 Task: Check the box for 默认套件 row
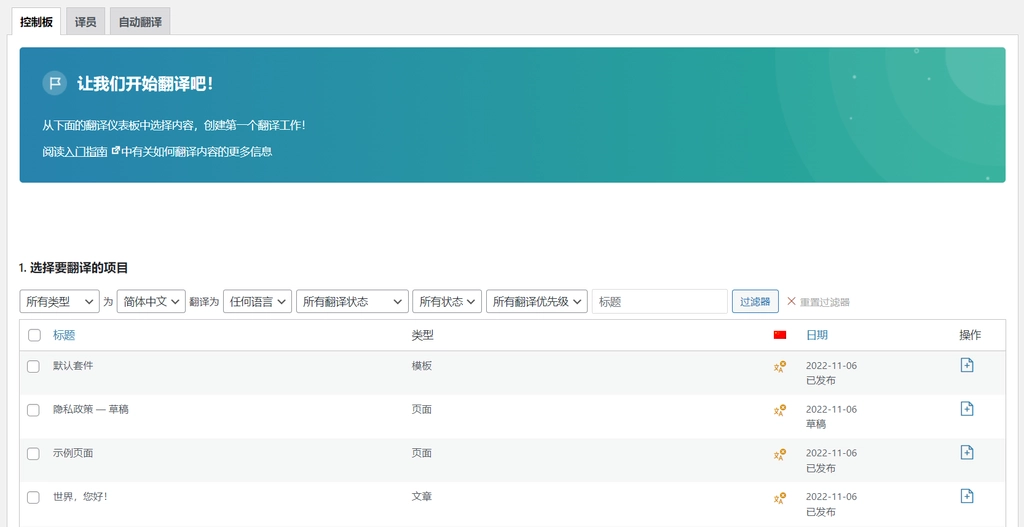click(x=33, y=367)
